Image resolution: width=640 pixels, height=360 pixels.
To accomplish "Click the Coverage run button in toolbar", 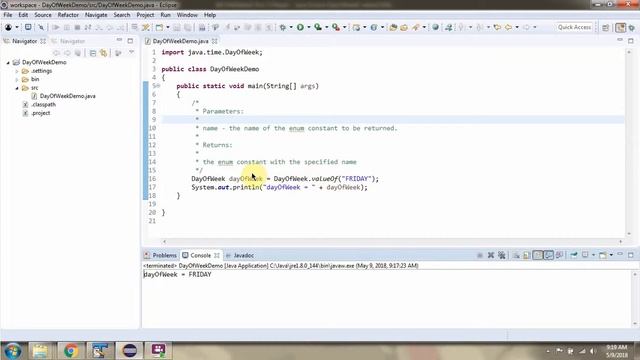I will click(318, 27).
